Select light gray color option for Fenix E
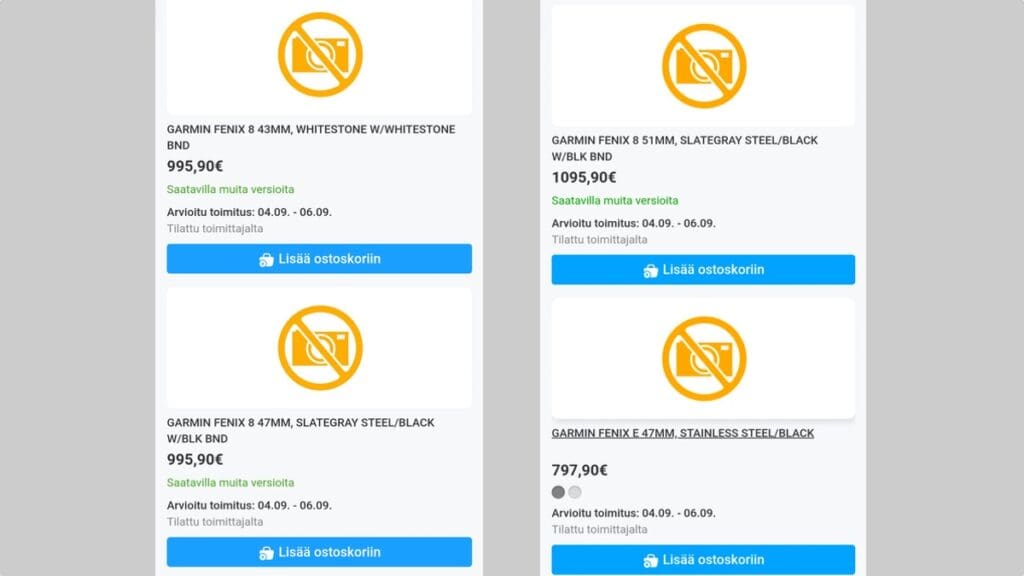The height and width of the screenshot is (576, 1024). 575,492
